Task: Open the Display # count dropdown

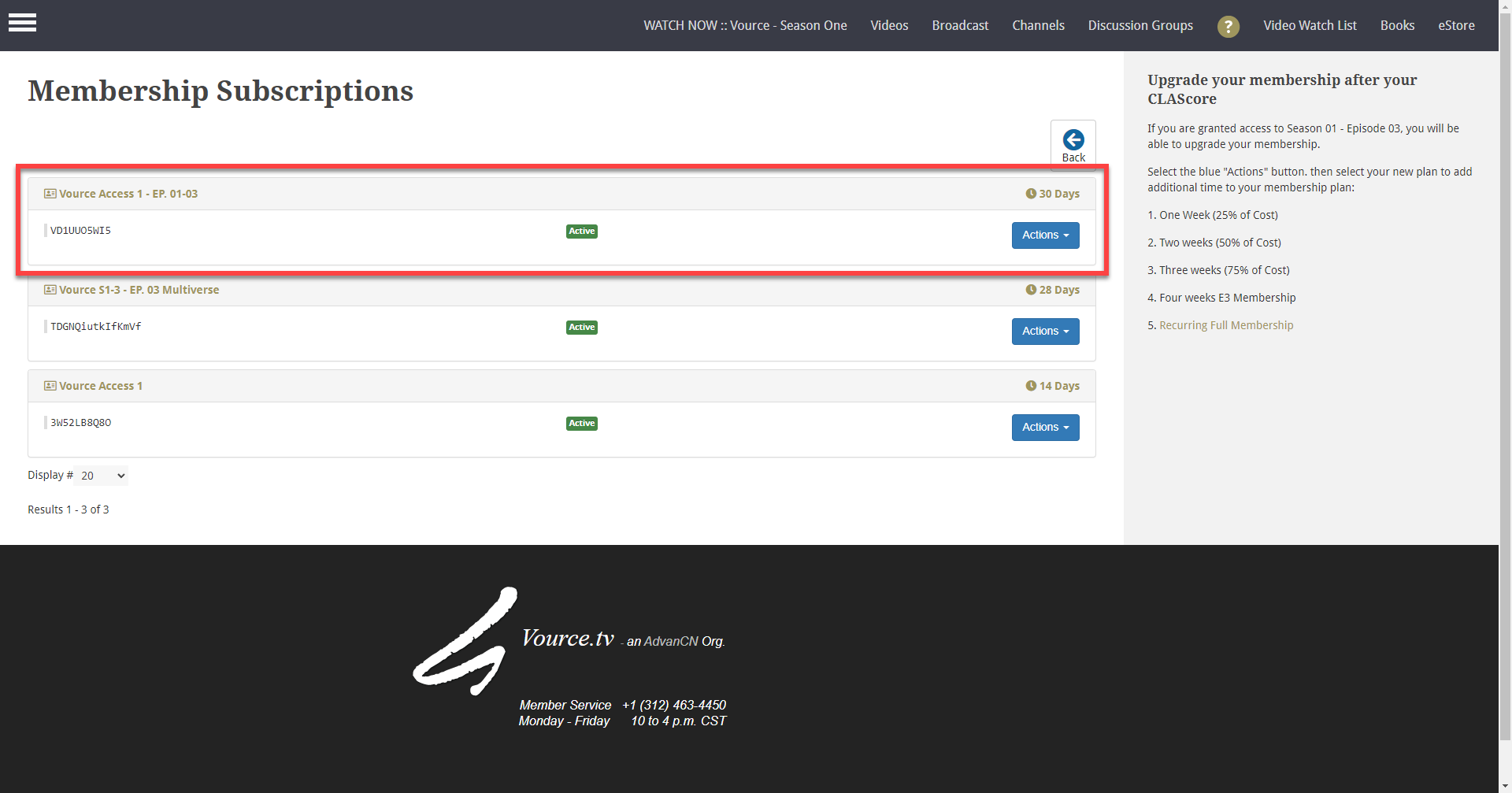Action: (x=102, y=476)
